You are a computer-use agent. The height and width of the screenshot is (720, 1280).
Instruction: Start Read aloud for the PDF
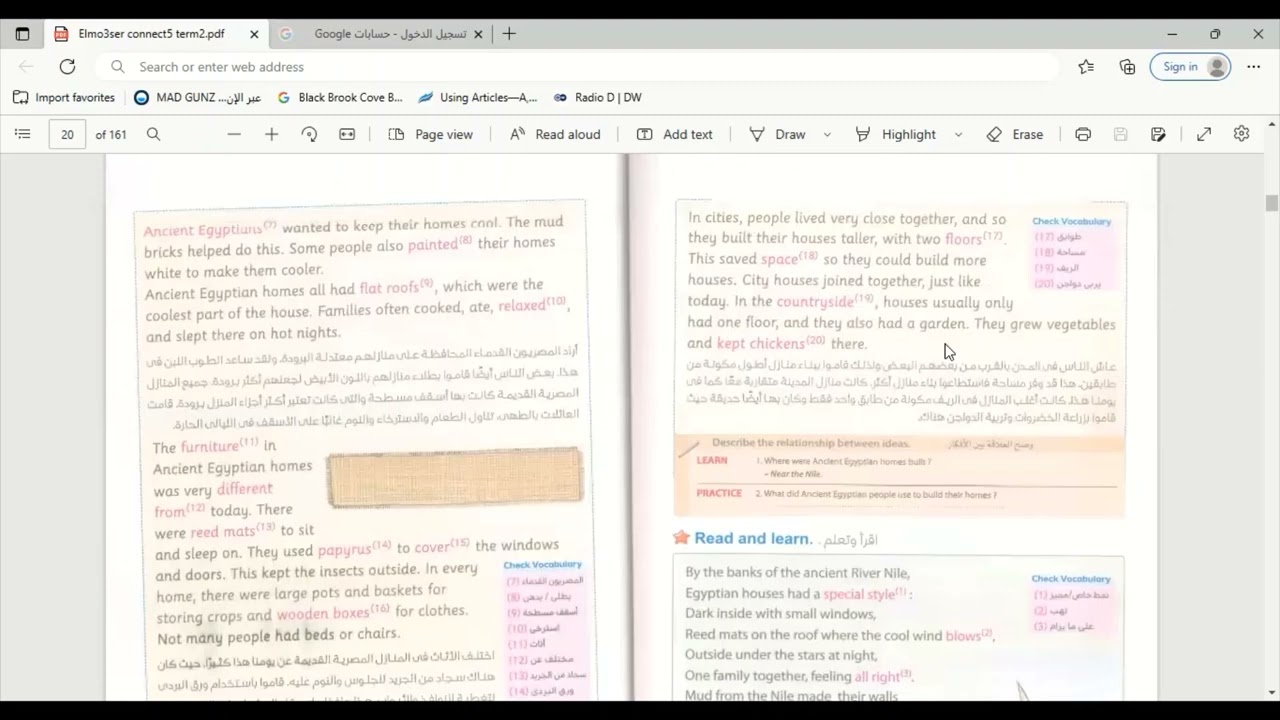click(x=555, y=134)
